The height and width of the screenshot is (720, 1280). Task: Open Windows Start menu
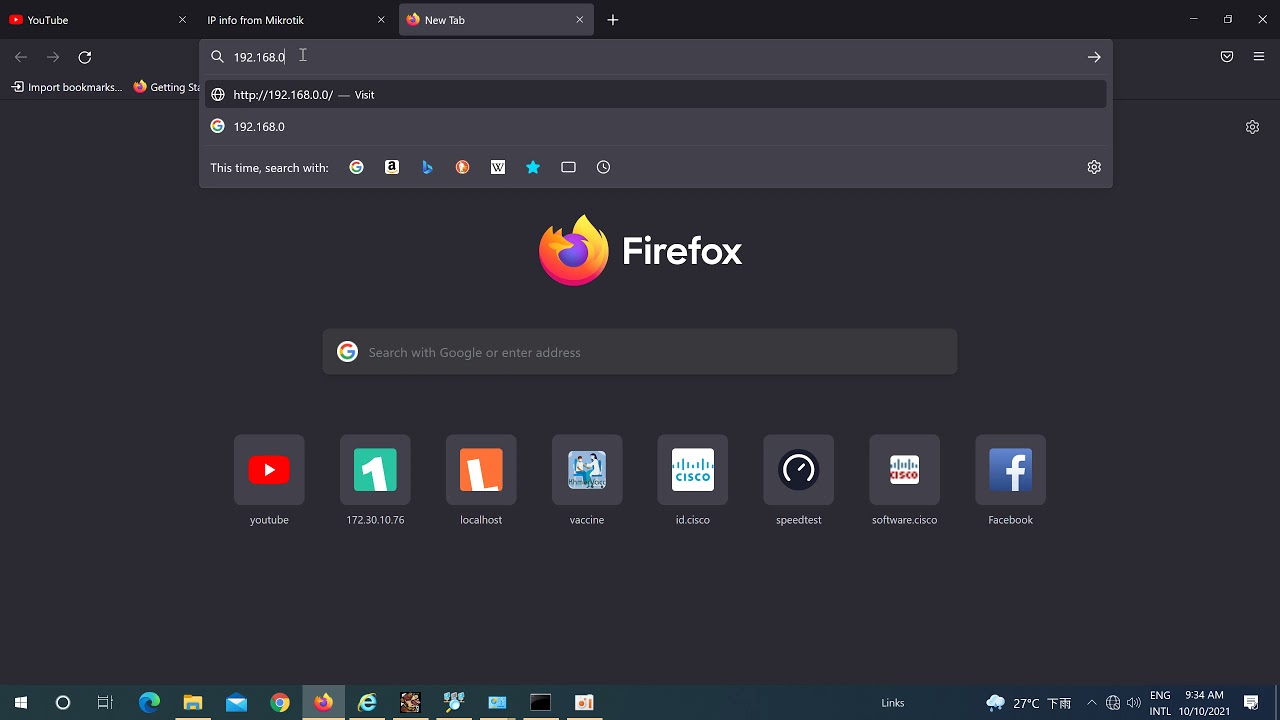[20, 703]
